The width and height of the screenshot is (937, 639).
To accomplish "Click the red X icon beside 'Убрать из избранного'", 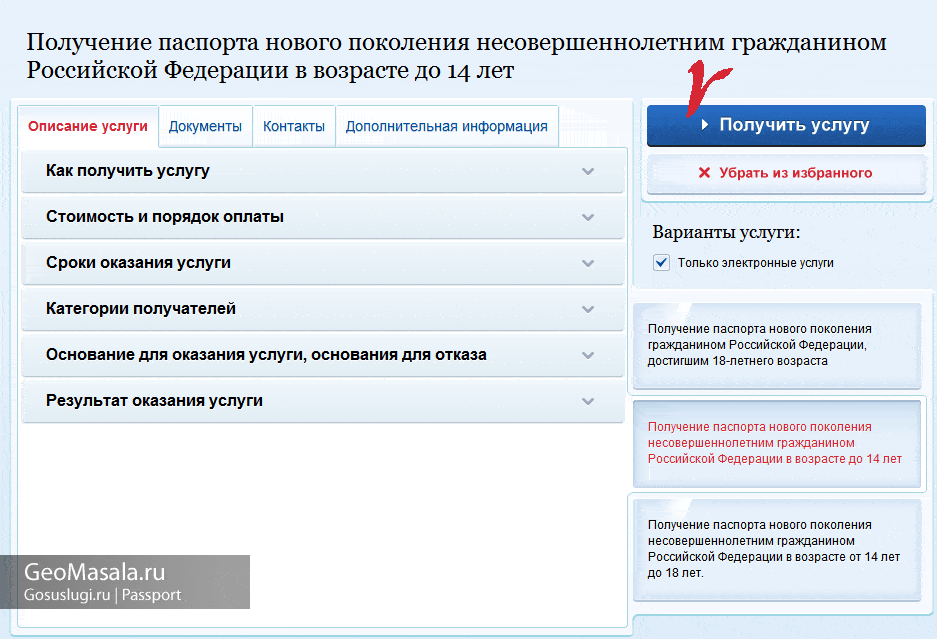I will tap(705, 173).
